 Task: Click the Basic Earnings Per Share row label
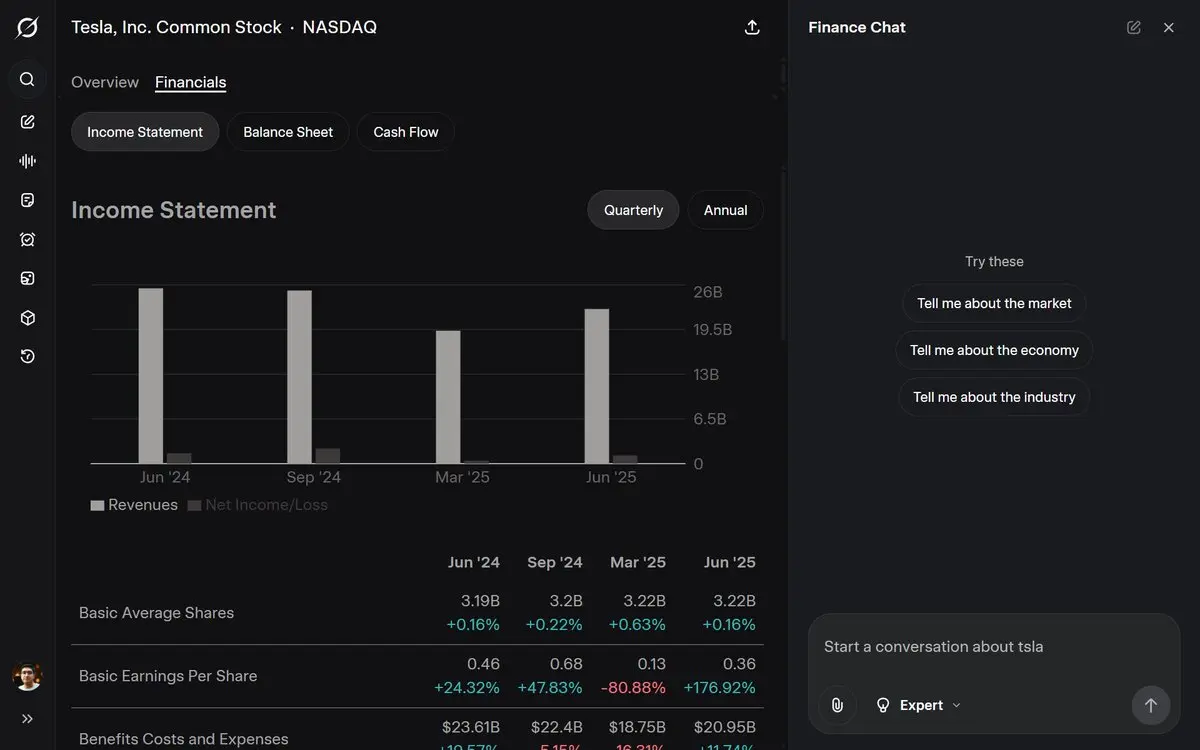coord(168,676)
